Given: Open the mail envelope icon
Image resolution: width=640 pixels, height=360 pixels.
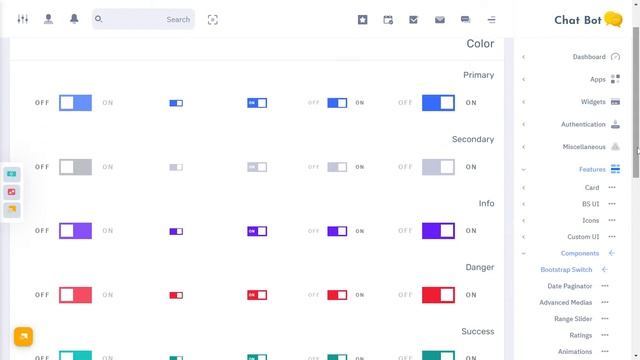Looking at the screenshot, I should click(x=440, y=20).
